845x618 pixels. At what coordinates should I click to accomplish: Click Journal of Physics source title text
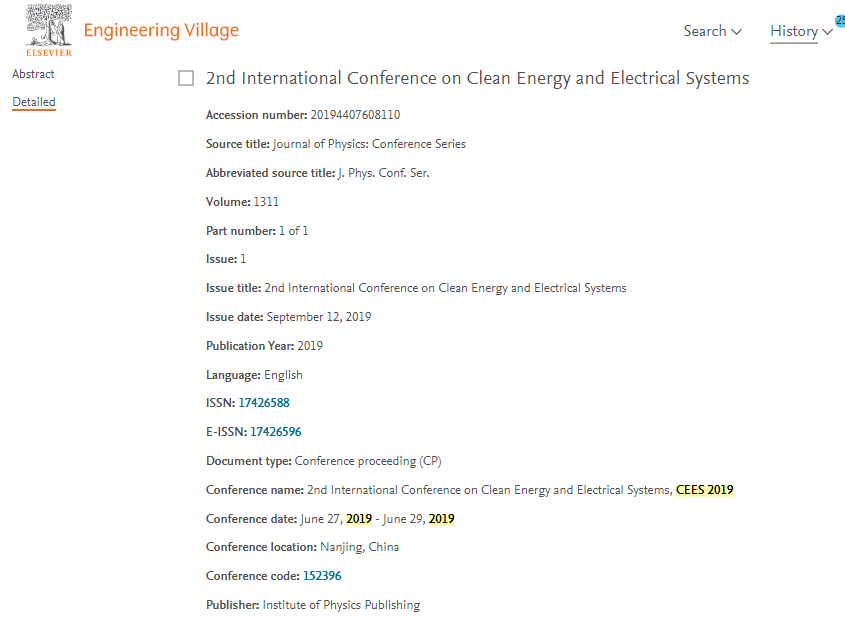pyautogui.click(x=369, y=144)
